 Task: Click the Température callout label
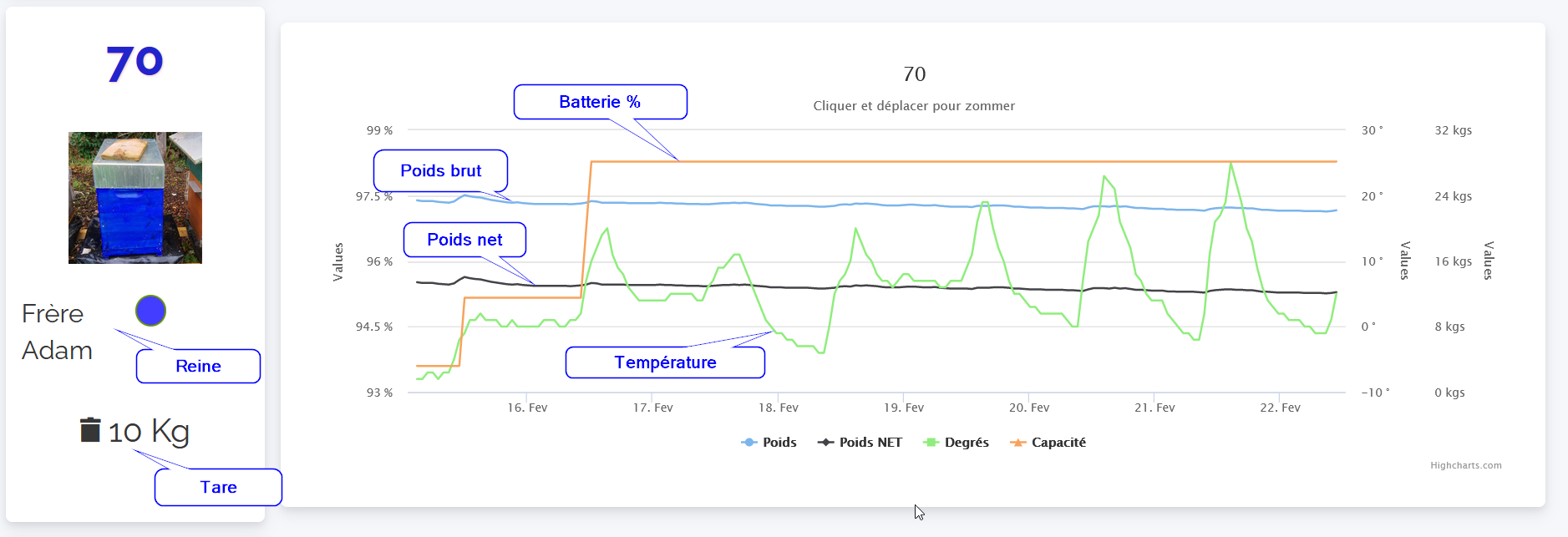coord(665,362)
